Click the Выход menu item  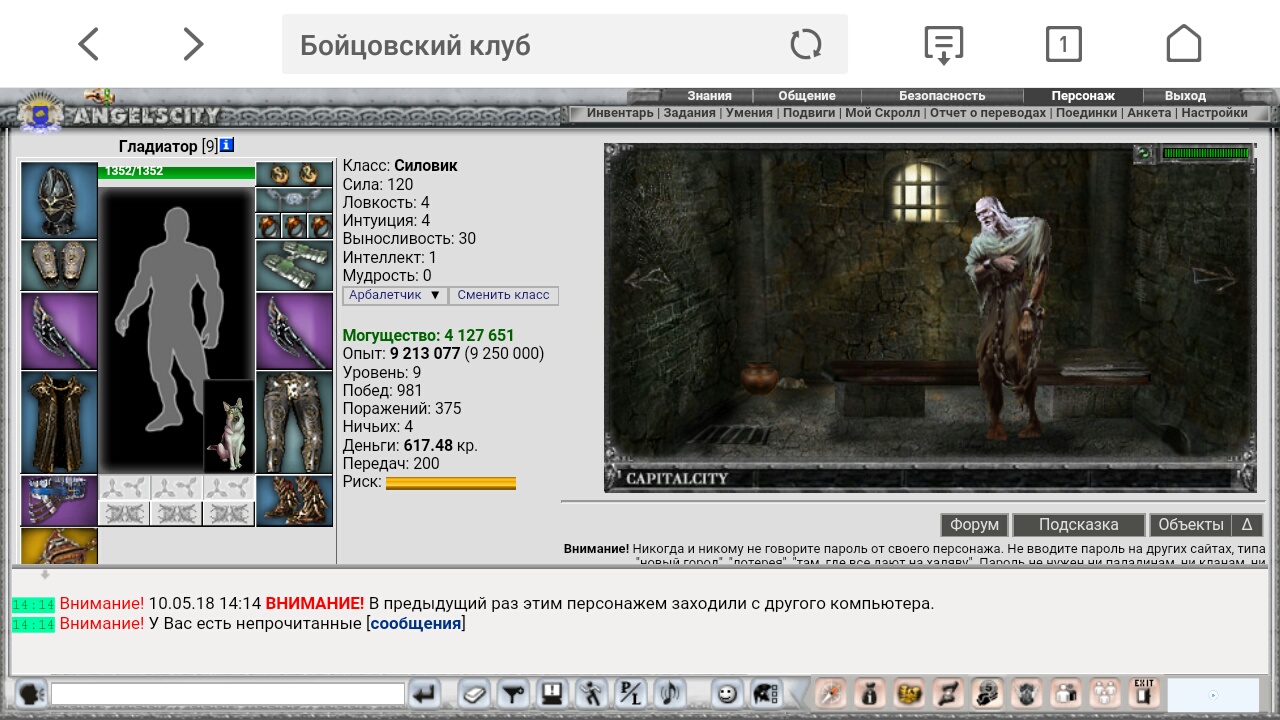click(1185, 96)
